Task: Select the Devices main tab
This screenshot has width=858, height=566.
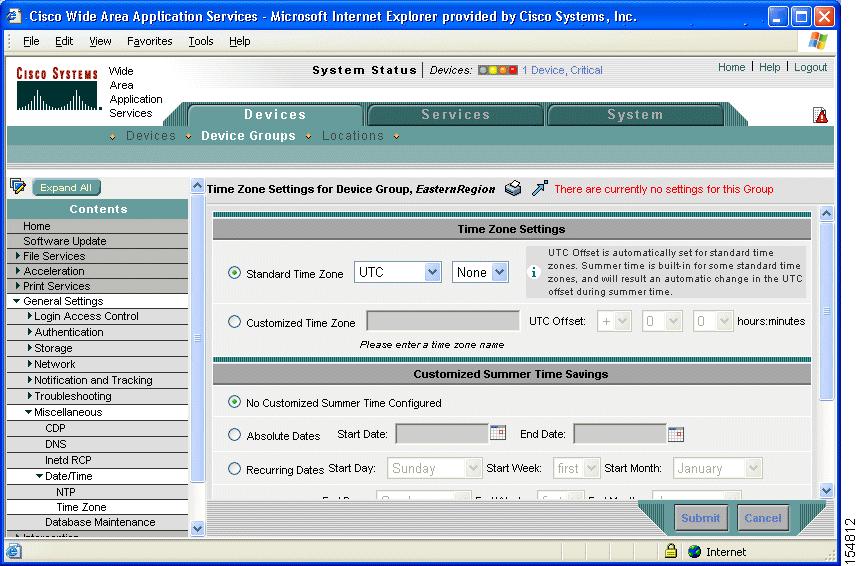Action: (275, 114)
